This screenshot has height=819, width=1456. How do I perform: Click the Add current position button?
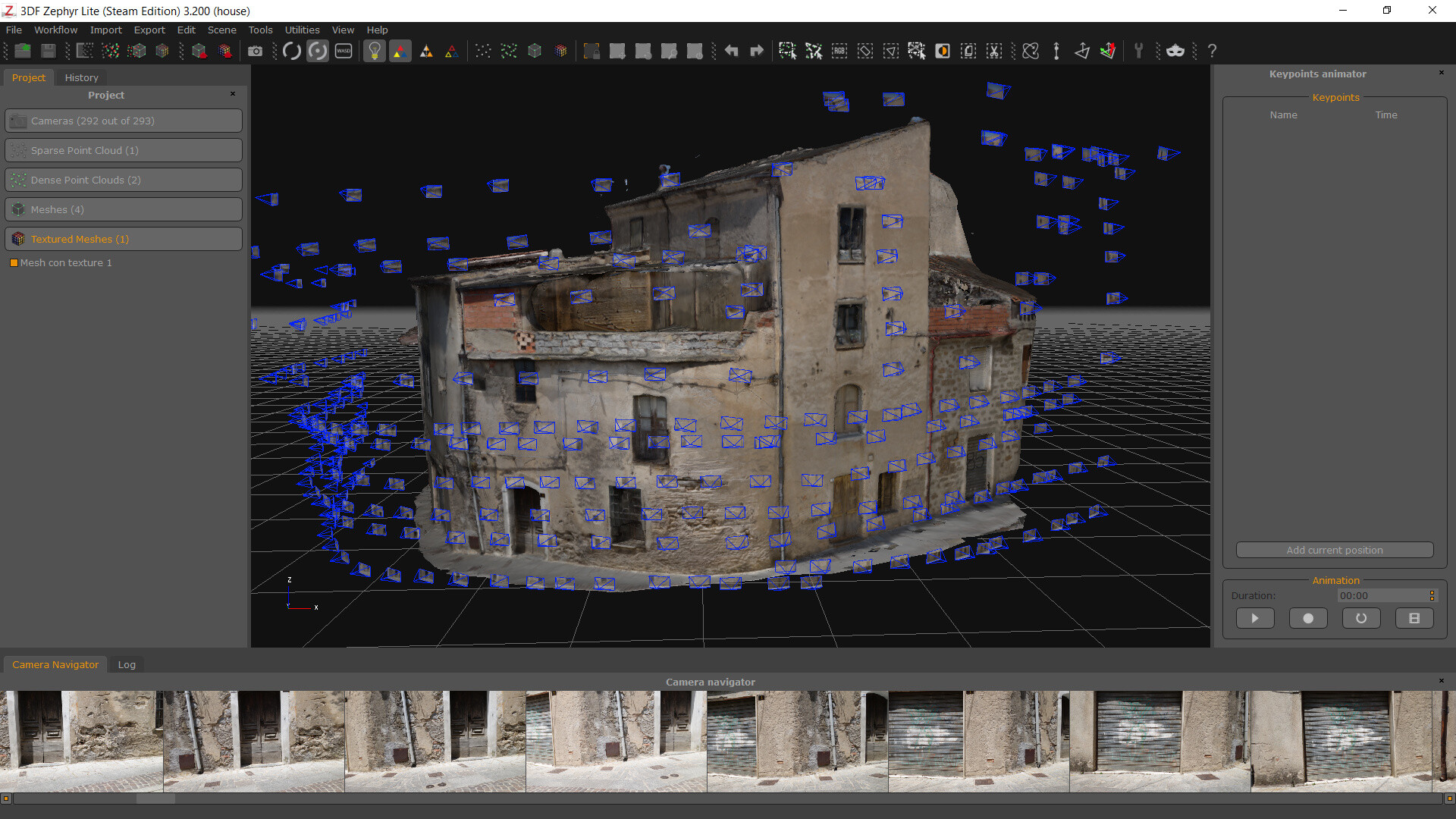1334,549
